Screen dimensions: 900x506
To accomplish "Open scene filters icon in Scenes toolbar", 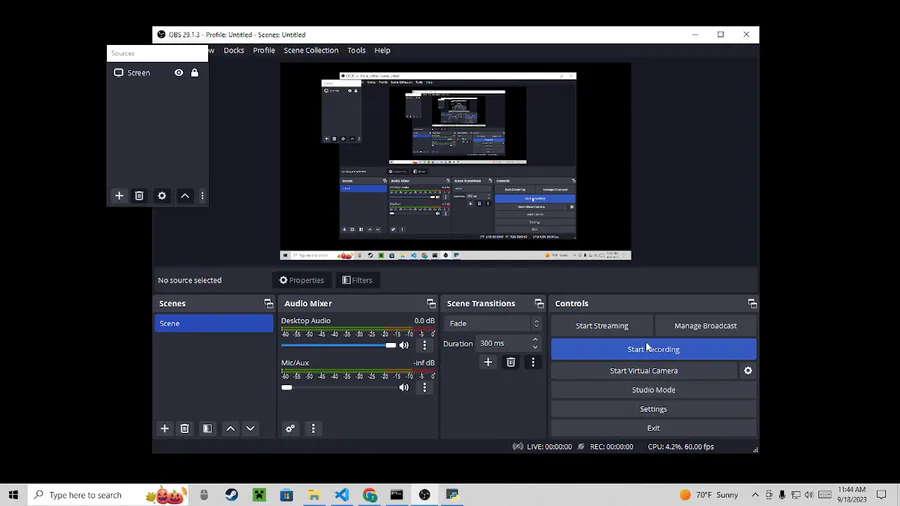I will click(x=208, y=429).
